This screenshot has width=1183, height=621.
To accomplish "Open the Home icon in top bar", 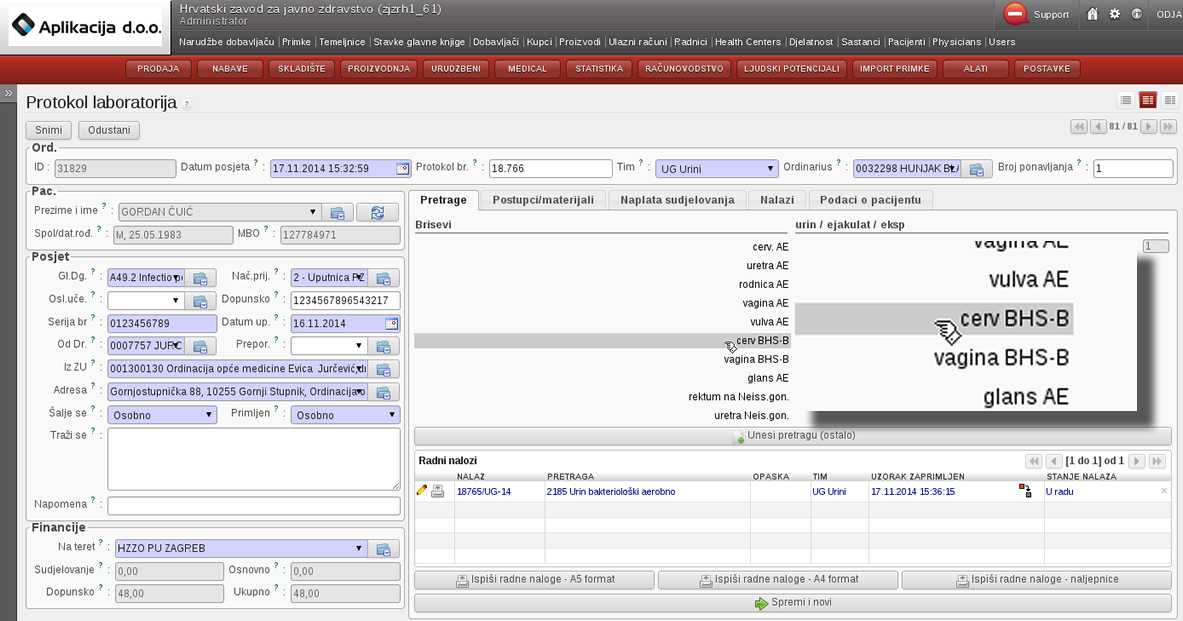I will point(1092,14).
